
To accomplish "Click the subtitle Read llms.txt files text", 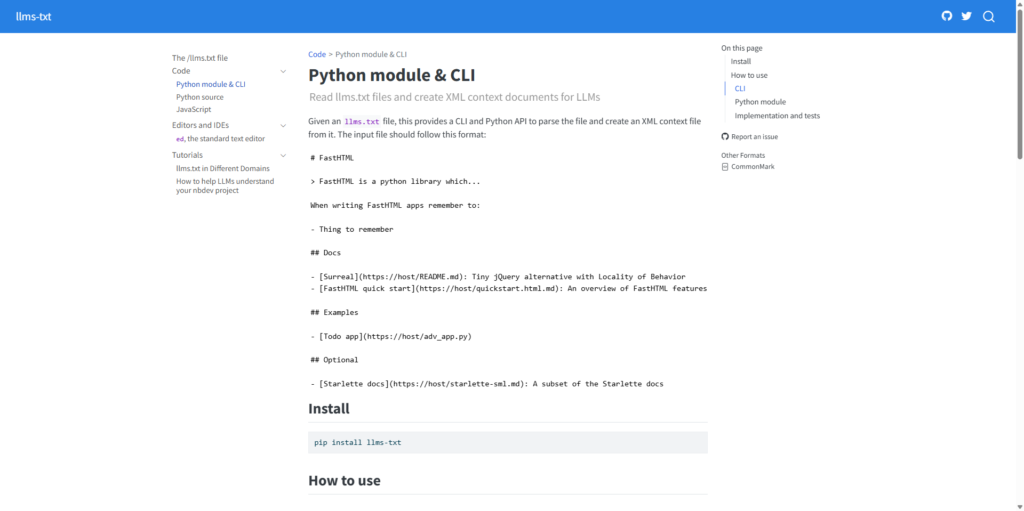I will coord(455,97).
